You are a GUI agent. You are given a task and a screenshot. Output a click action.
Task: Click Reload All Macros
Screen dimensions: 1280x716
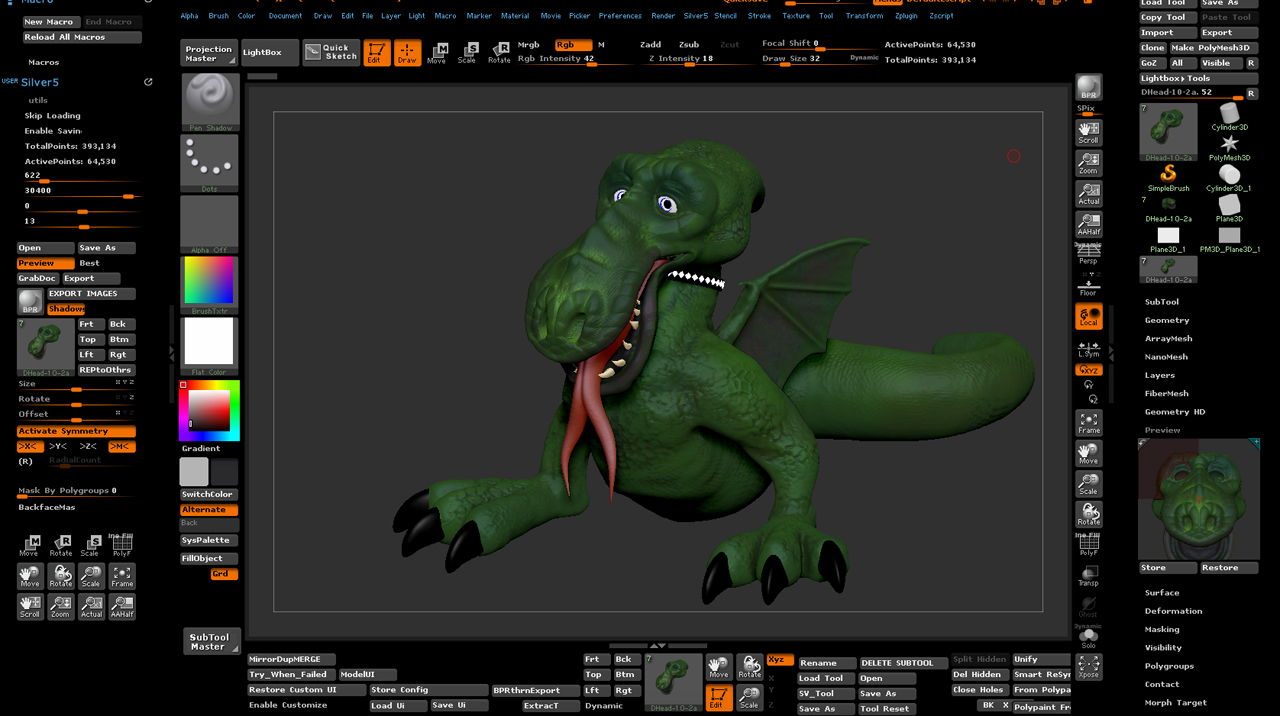click(x=82, y=37)
